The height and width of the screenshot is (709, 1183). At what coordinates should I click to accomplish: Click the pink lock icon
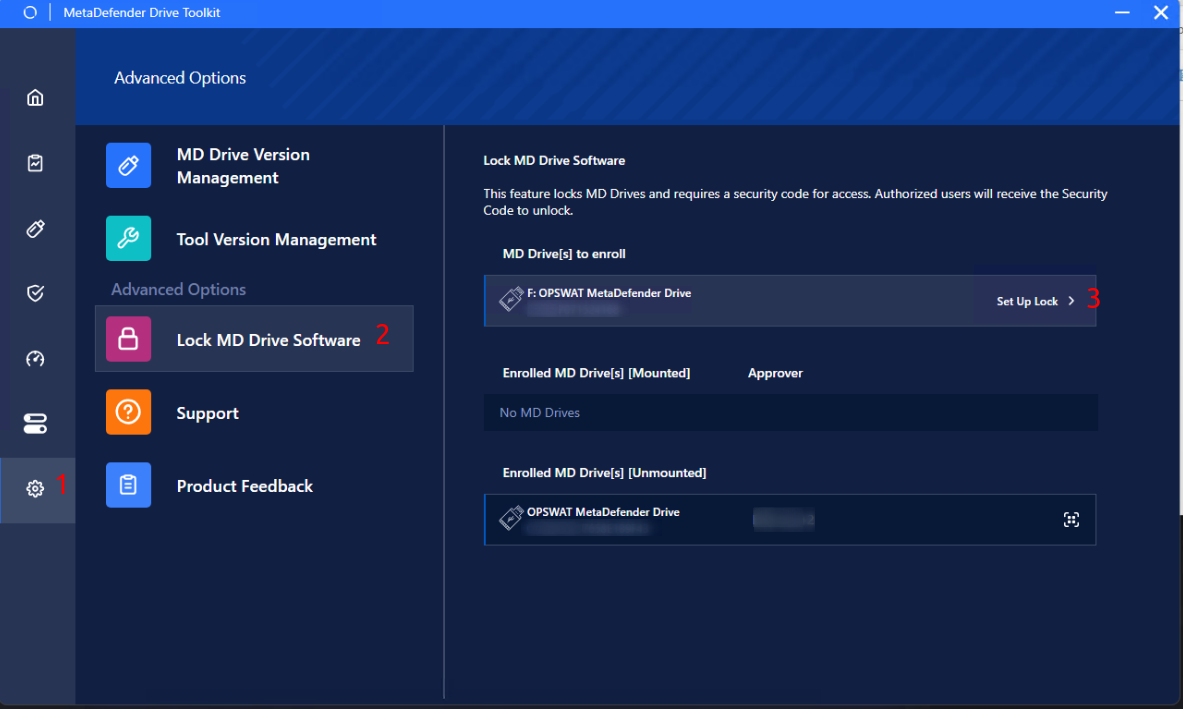[128, 339]
